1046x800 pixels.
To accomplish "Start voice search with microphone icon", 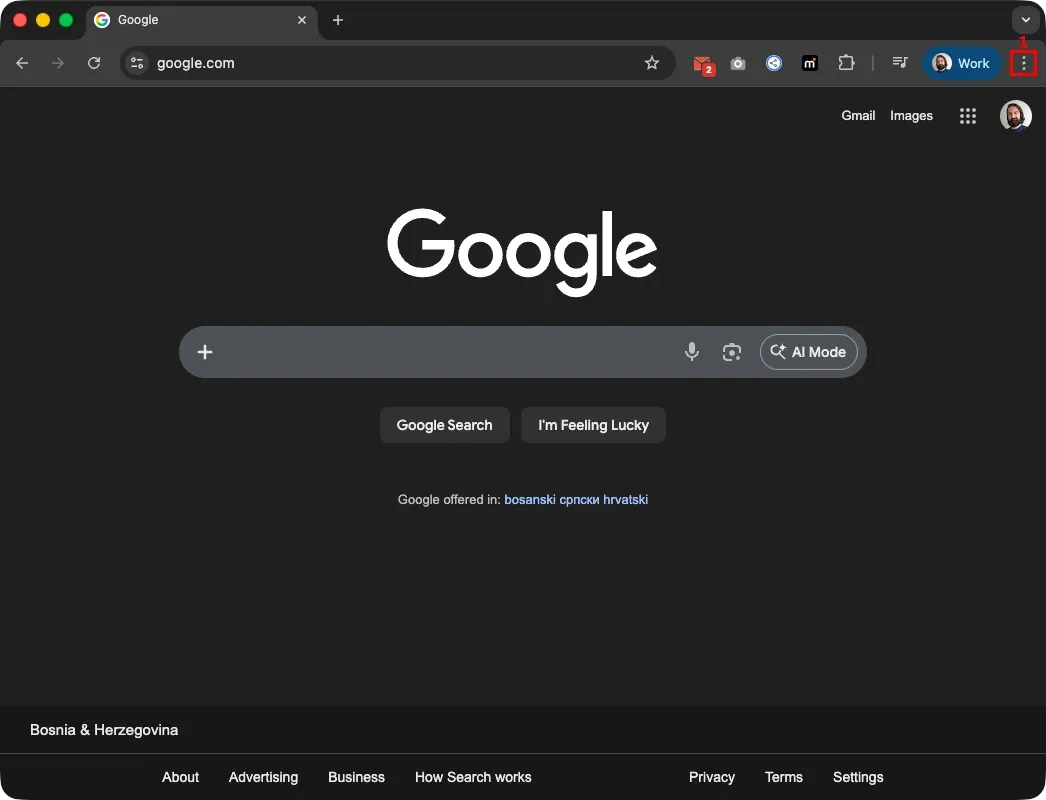I will (x=692, y=352).
